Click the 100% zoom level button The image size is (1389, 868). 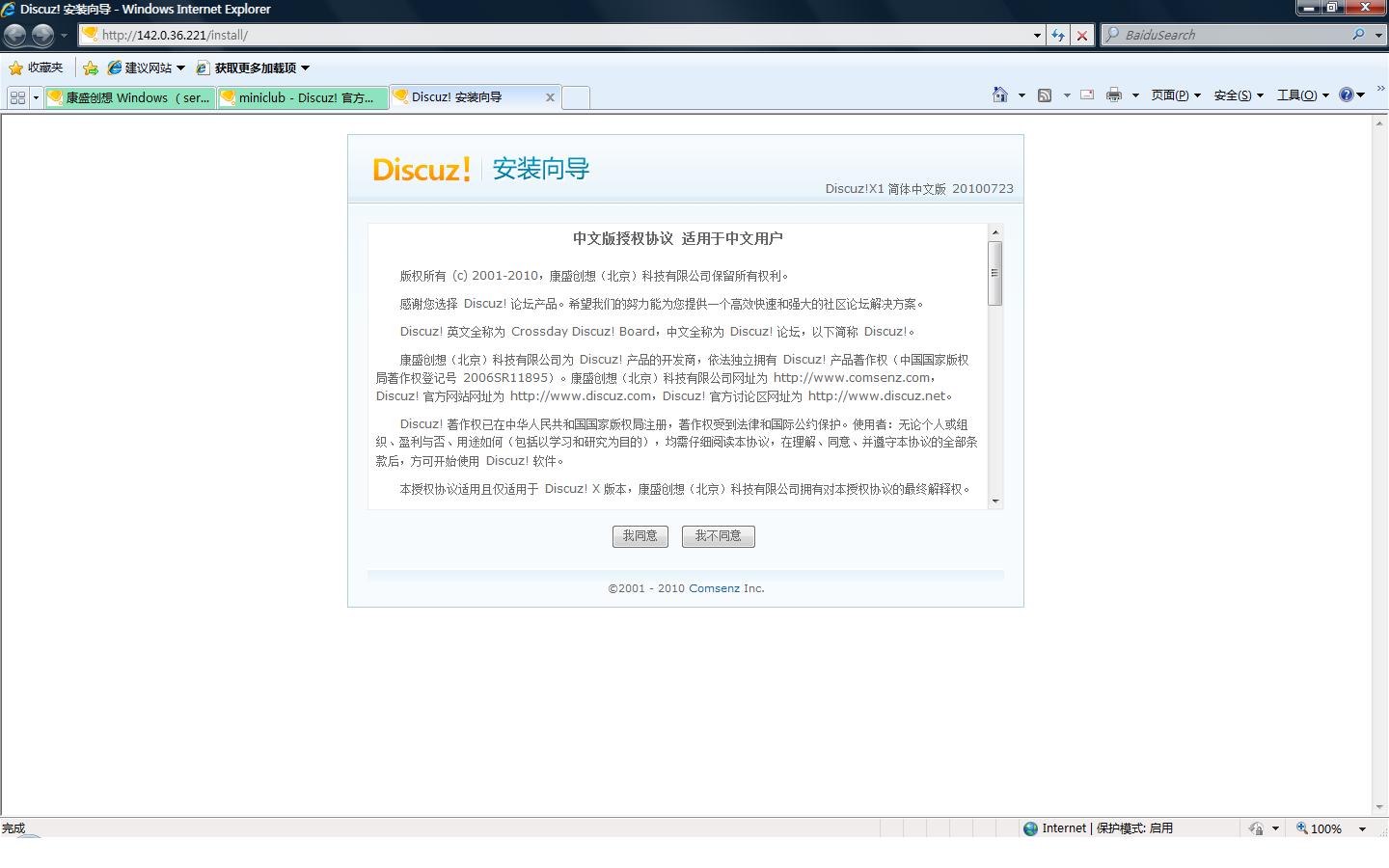(x=1319, y=828)
